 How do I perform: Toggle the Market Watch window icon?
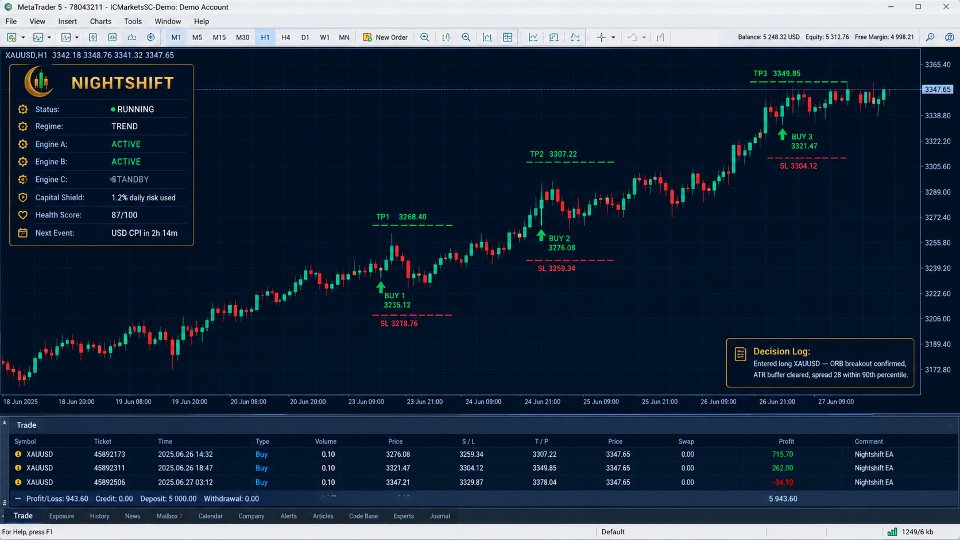point(93,37)
